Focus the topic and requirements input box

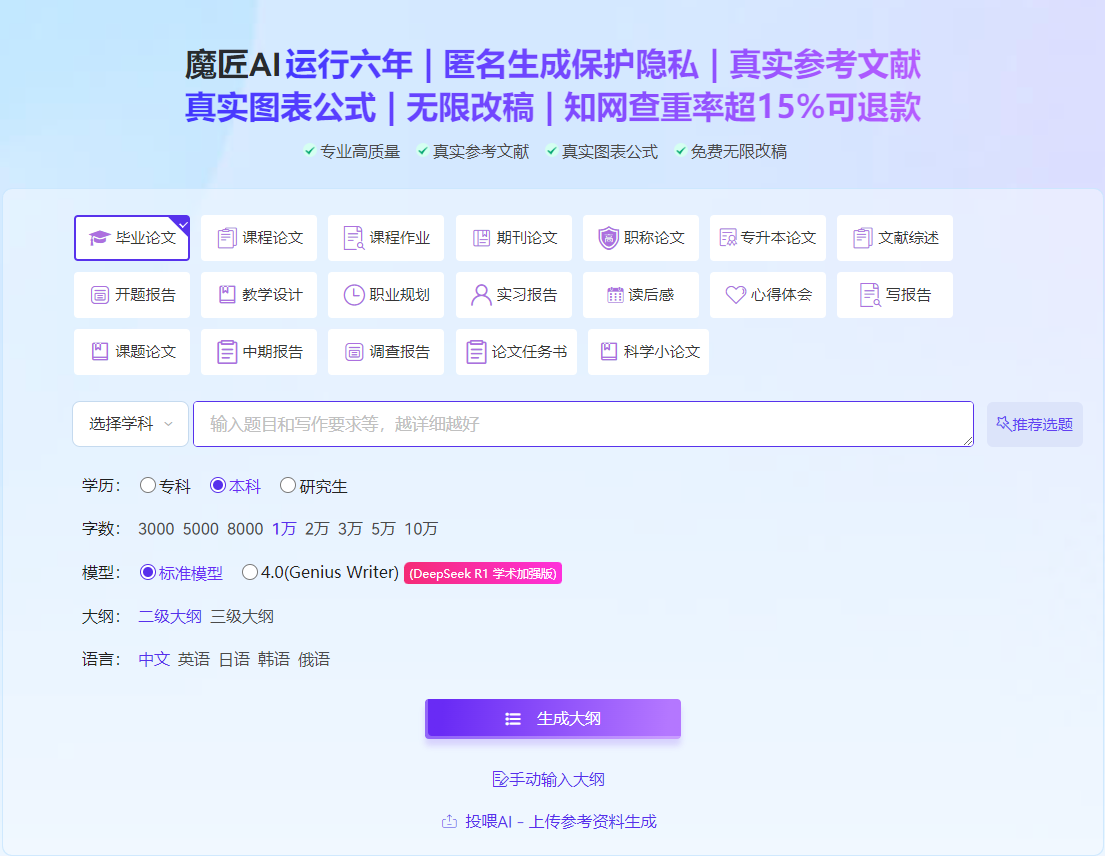coord(583,424)
